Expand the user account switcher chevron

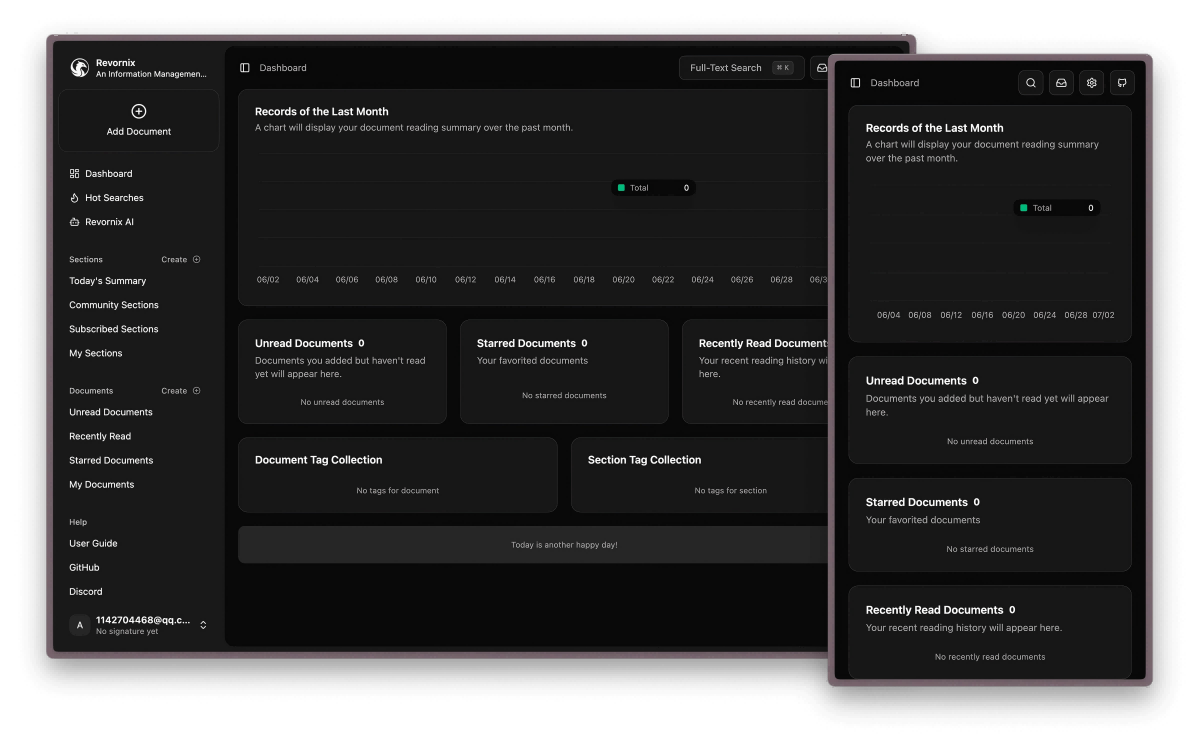tap(203, 625)
